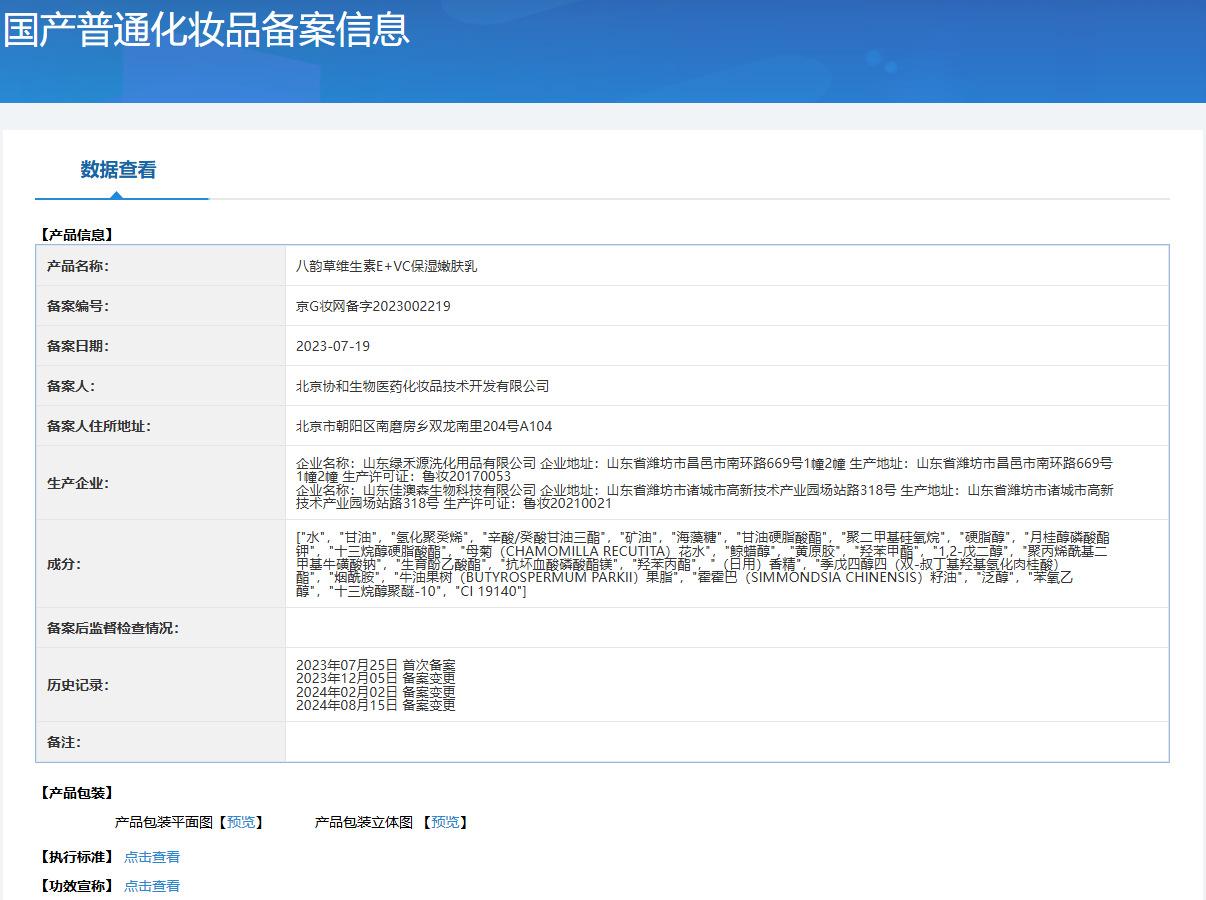
Task: Click the 备案后监督检查情况 row label
Action: point(113,628)
